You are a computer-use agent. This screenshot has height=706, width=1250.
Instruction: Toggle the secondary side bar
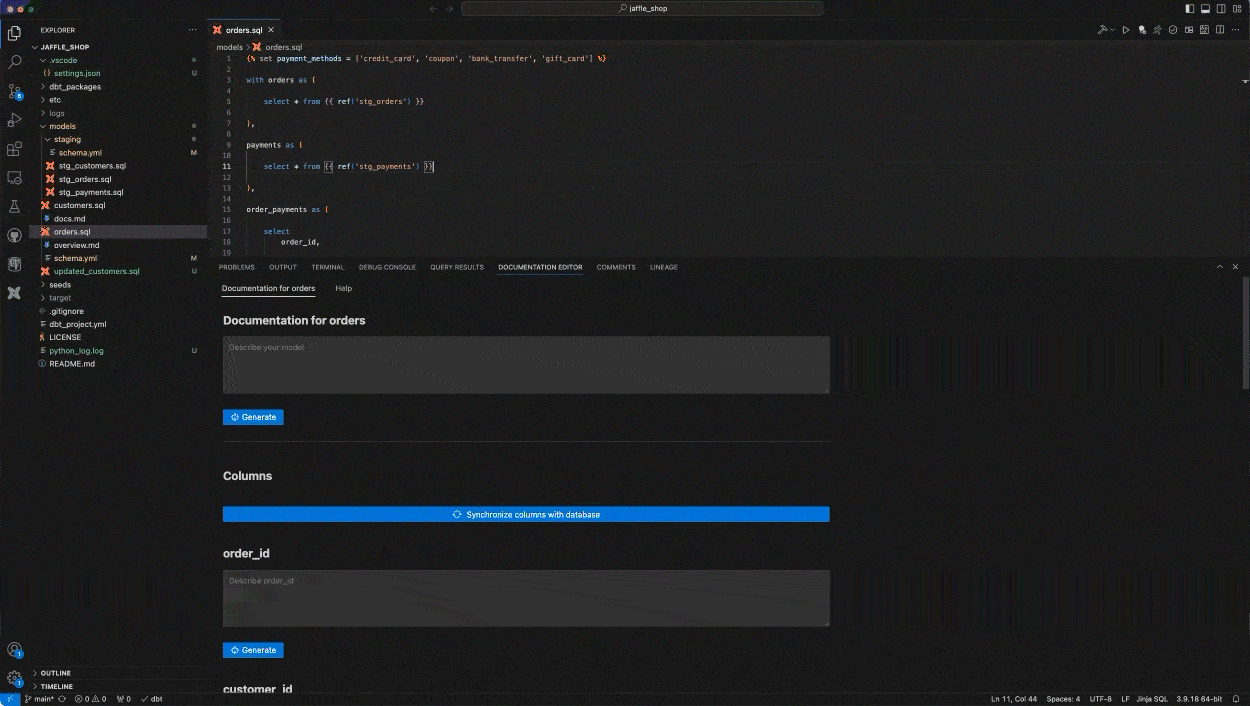(1221, 8)
